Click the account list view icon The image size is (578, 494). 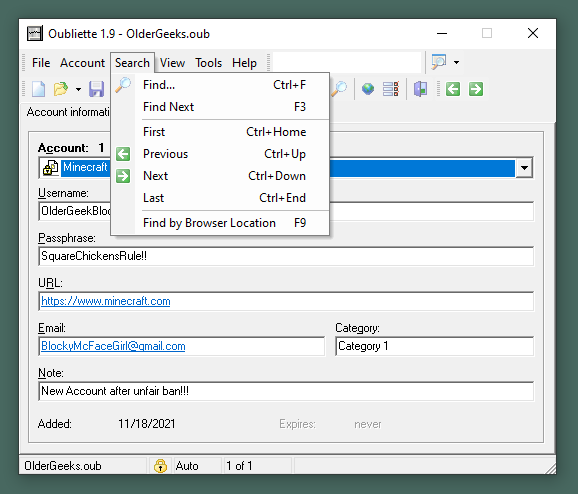click(390, 89)
